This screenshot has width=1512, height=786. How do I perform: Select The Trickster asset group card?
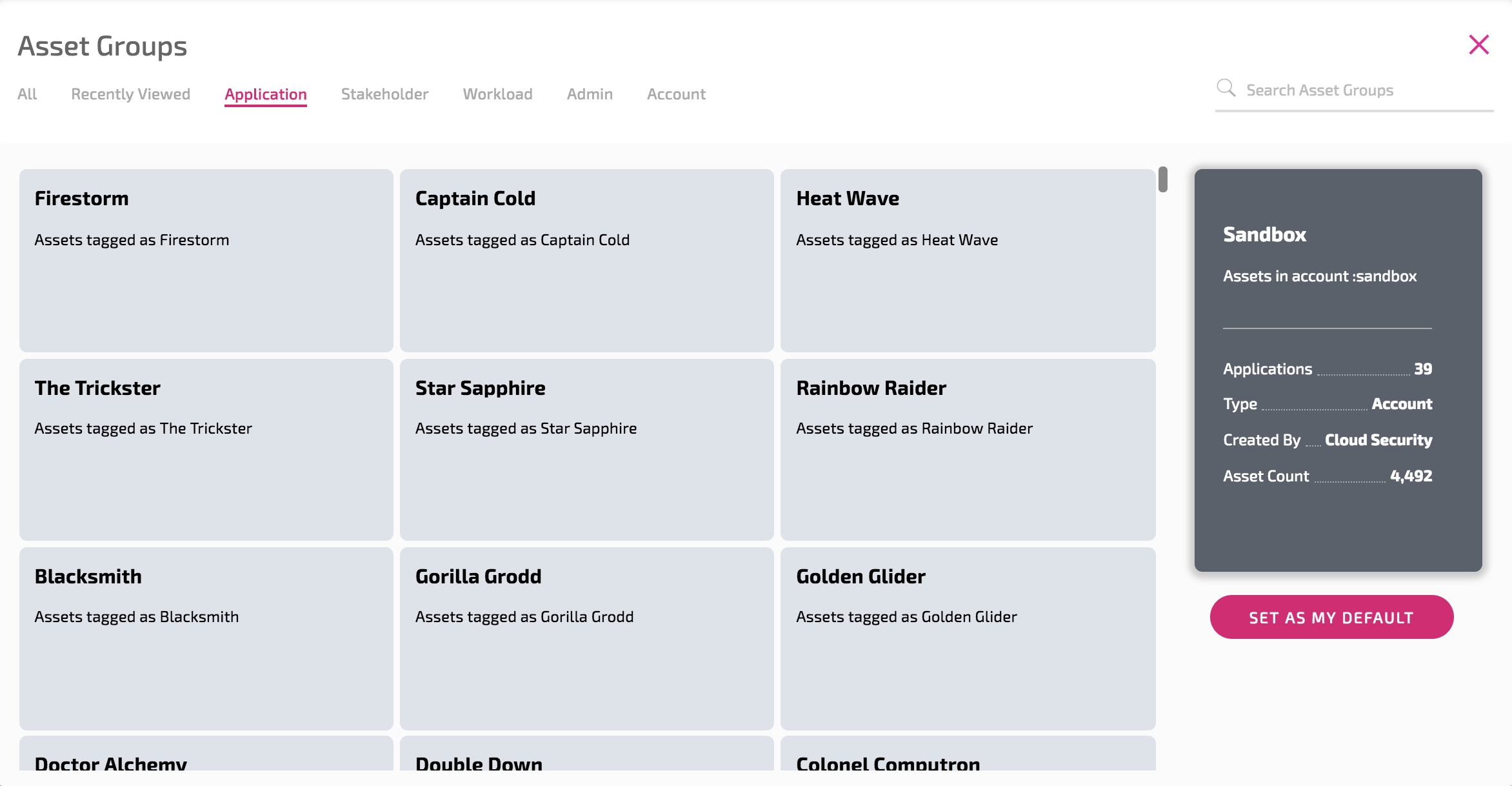pos(206,449)
